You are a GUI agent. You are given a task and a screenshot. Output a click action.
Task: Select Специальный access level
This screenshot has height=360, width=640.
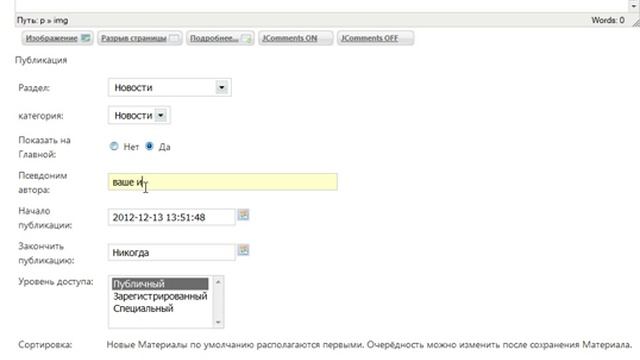tap(143, 308)
